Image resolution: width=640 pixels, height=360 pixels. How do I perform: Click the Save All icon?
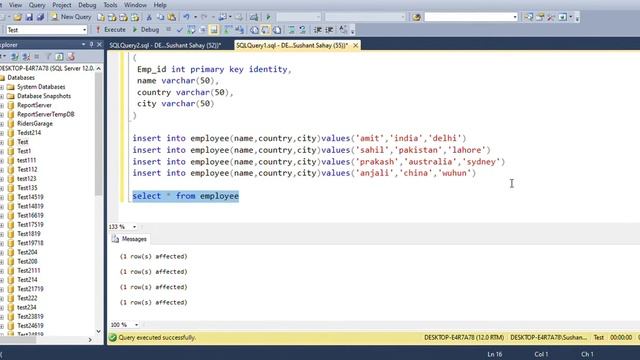(x=40, y=17)
